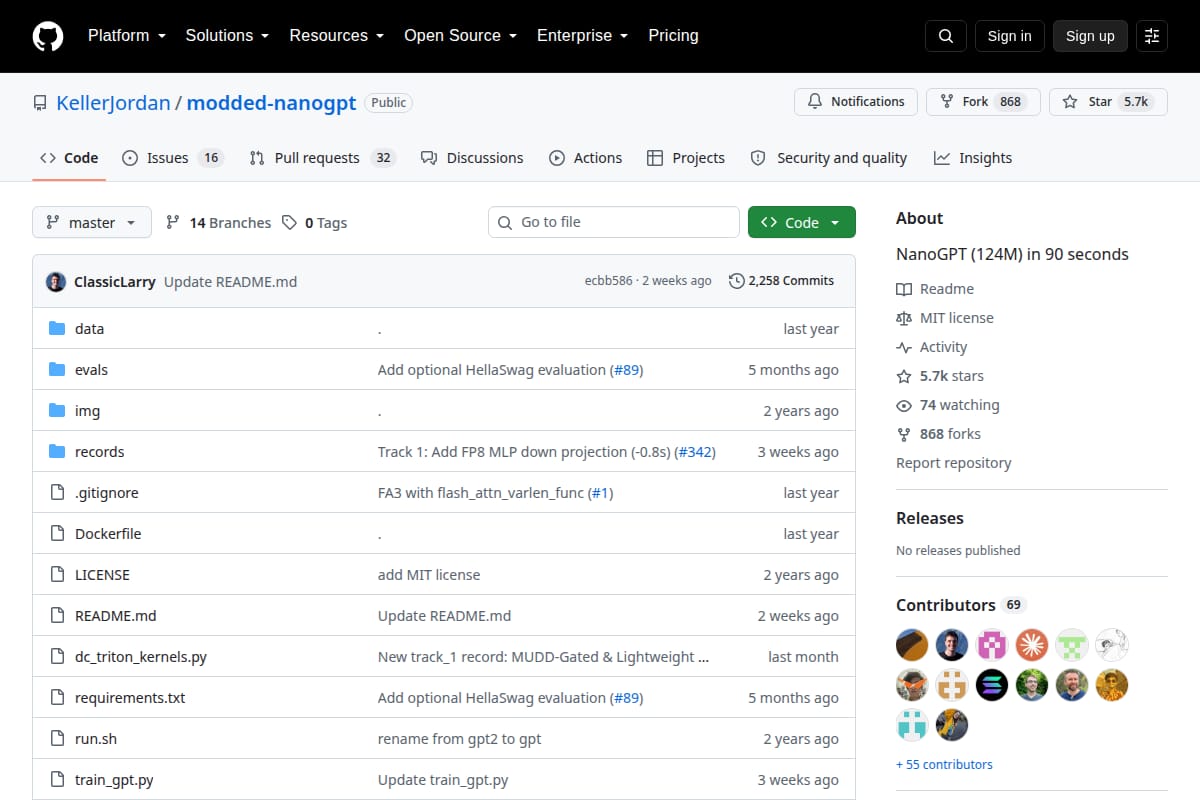Switch to the Projects tab
Screen dimensions: 1200x800
click(686, 158)
